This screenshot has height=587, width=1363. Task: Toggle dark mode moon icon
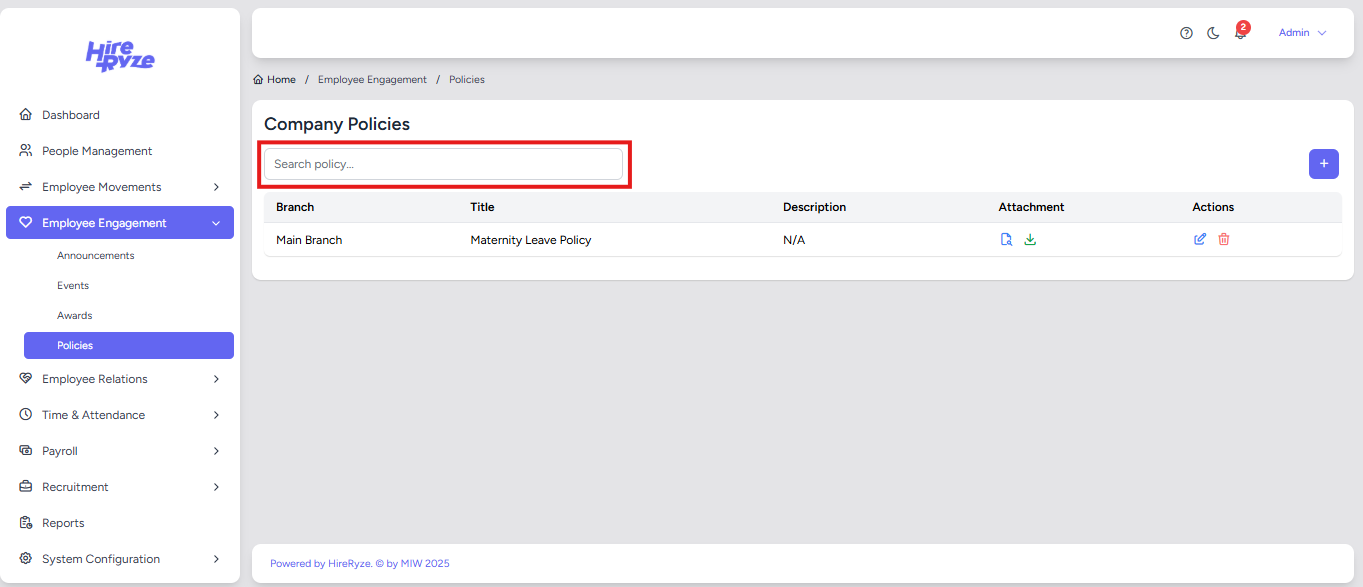pyautogui.click(x=1213, y=33)
